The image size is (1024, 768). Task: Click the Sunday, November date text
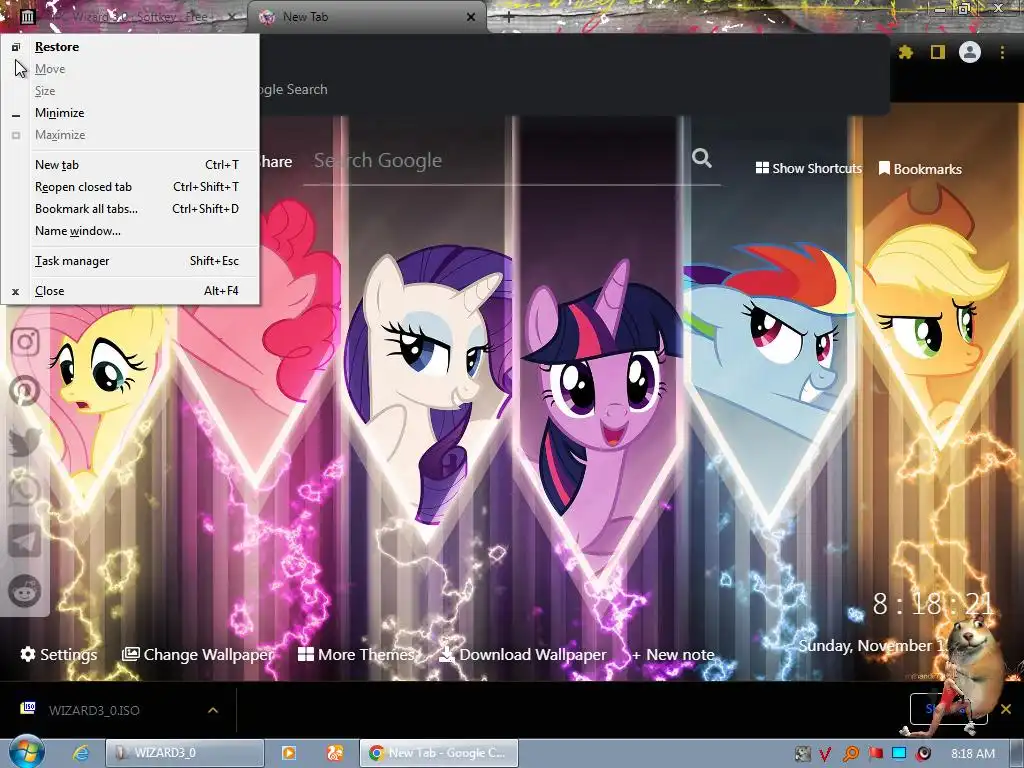pyautogui.click(x=872, y=646)
